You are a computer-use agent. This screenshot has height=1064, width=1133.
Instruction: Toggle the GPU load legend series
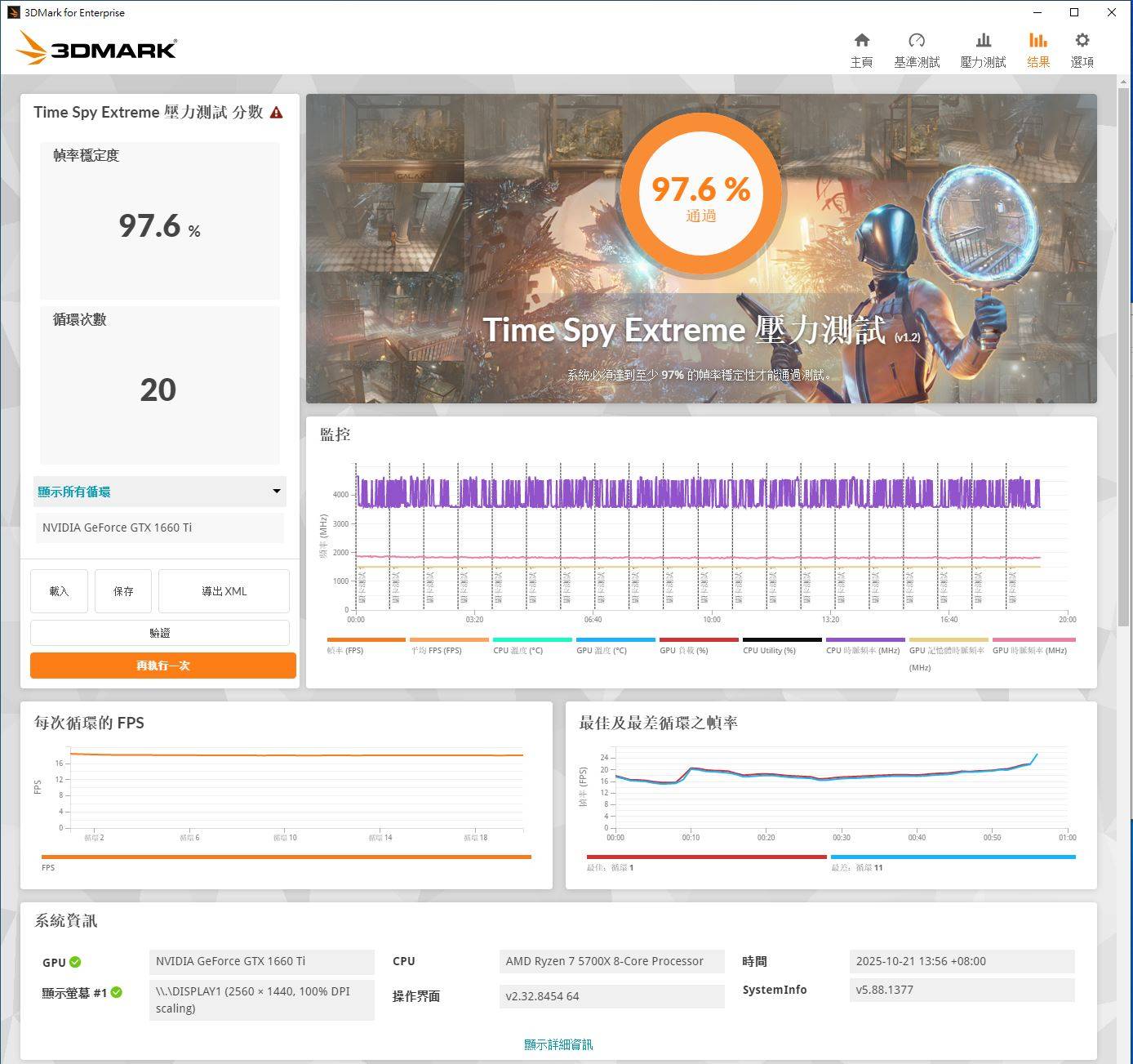[x=698, y=640]
